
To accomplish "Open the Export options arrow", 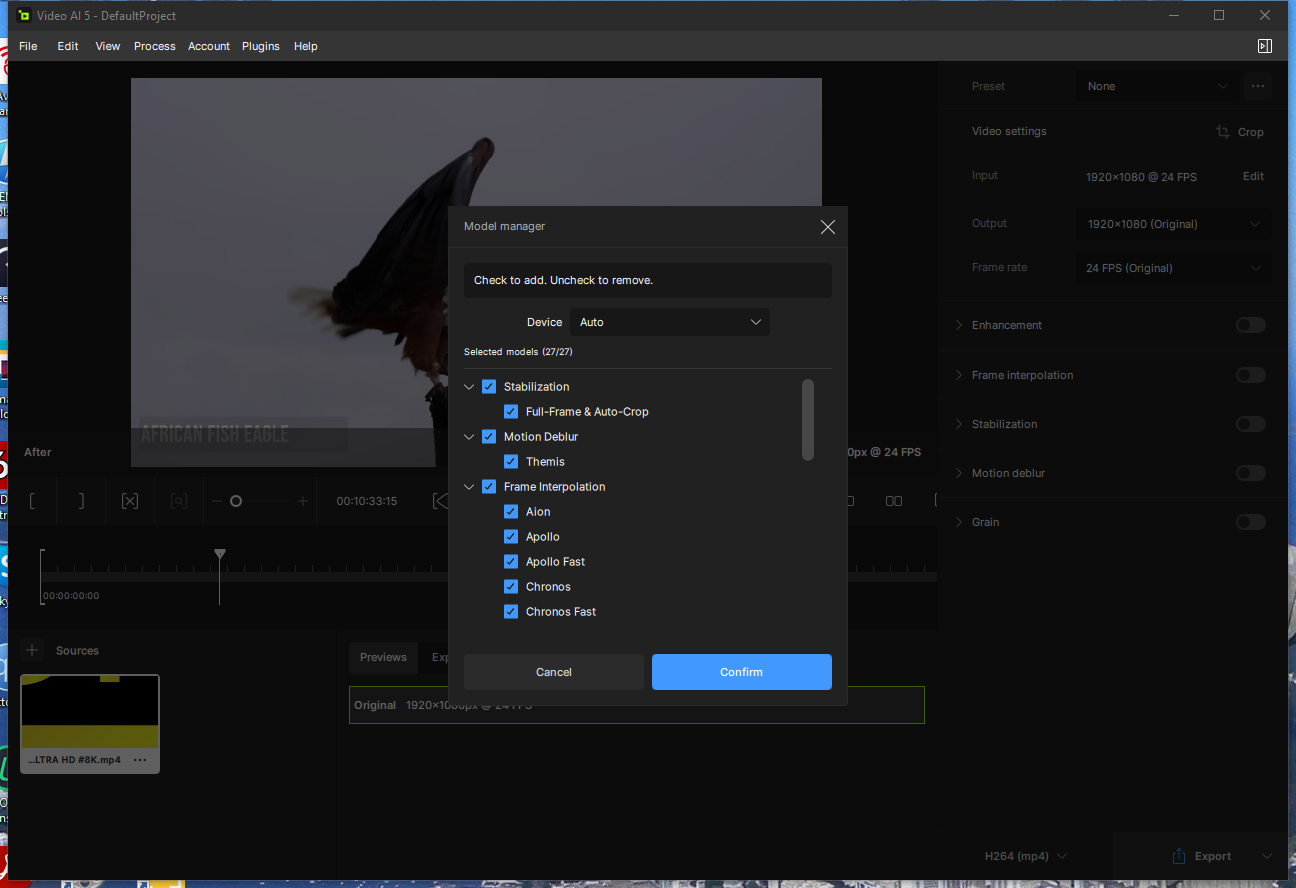I will 1267,856.
